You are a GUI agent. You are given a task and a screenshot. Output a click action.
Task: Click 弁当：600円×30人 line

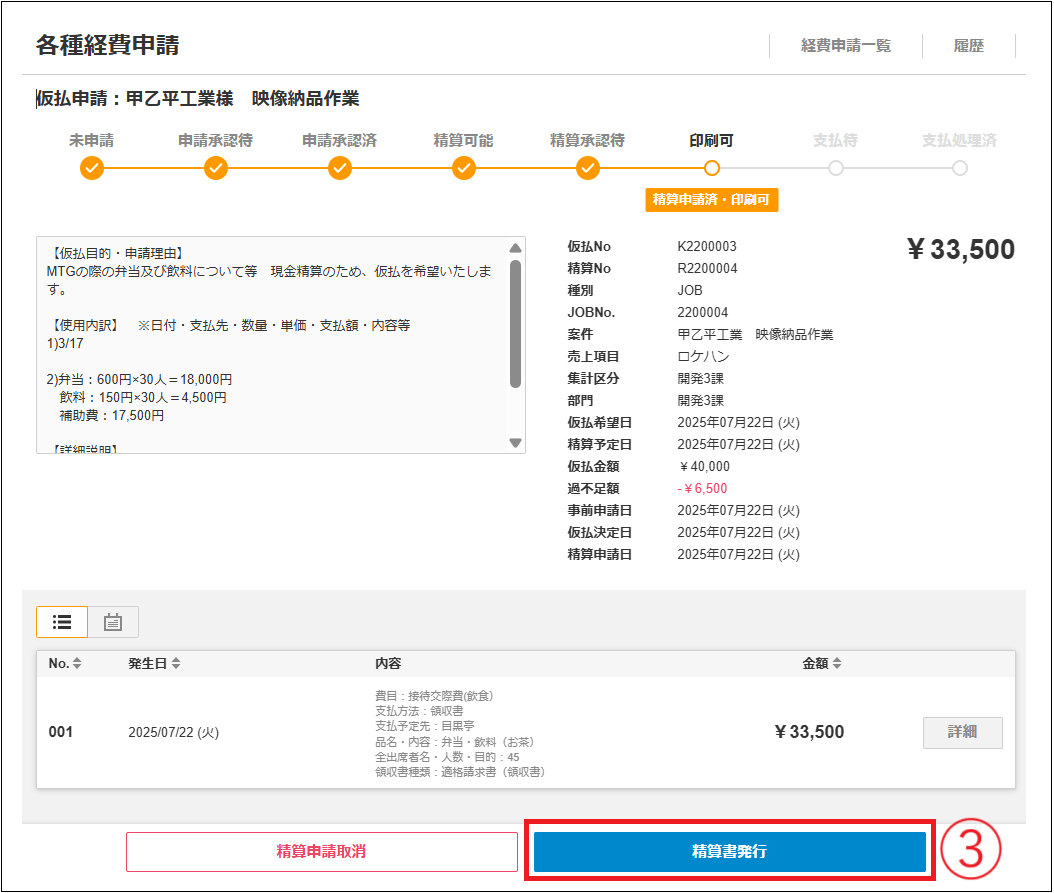(x=139, y=379)
